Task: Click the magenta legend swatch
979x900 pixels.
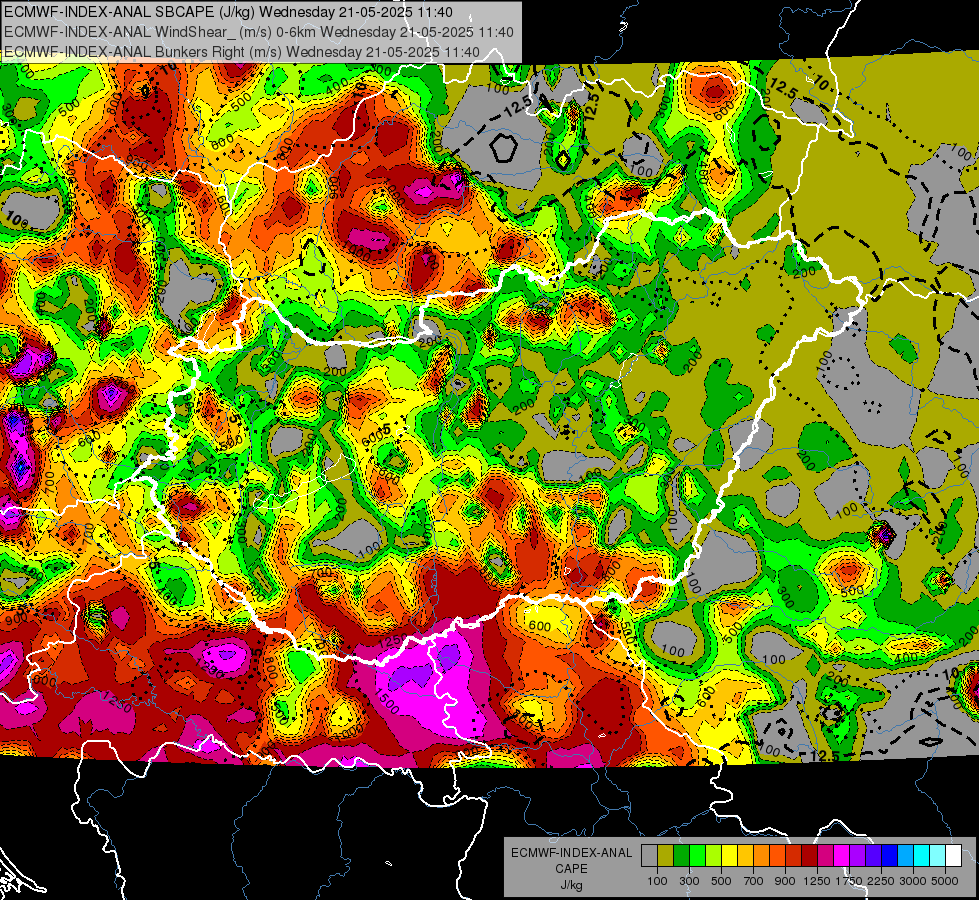Action: pyautogui.click(x=842, y=856)
